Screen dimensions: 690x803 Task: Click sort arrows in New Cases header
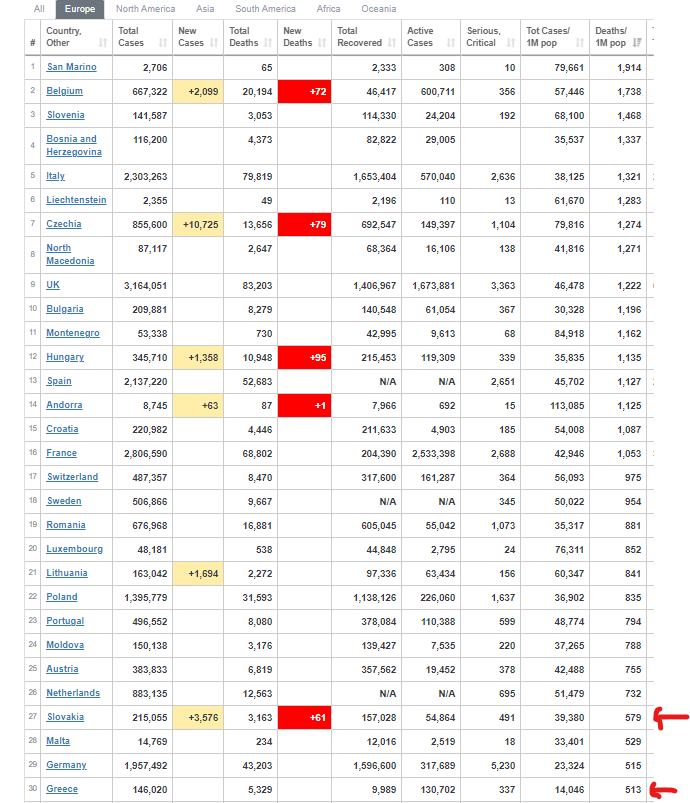pos(214,43)
